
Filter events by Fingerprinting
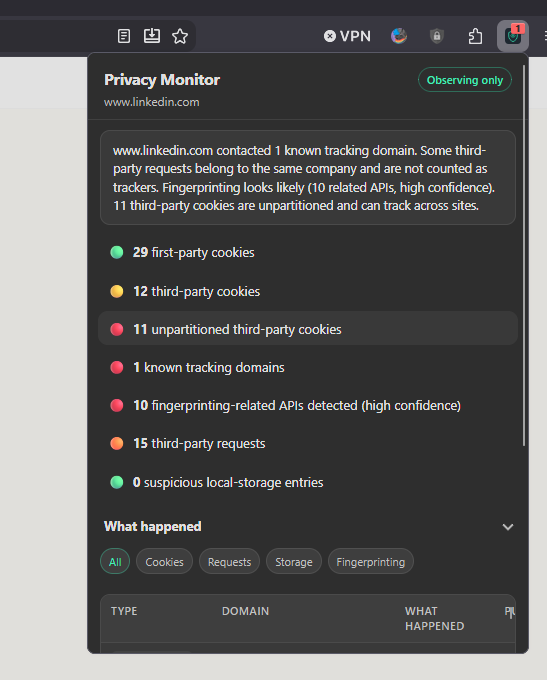click(x=371, y=562)
